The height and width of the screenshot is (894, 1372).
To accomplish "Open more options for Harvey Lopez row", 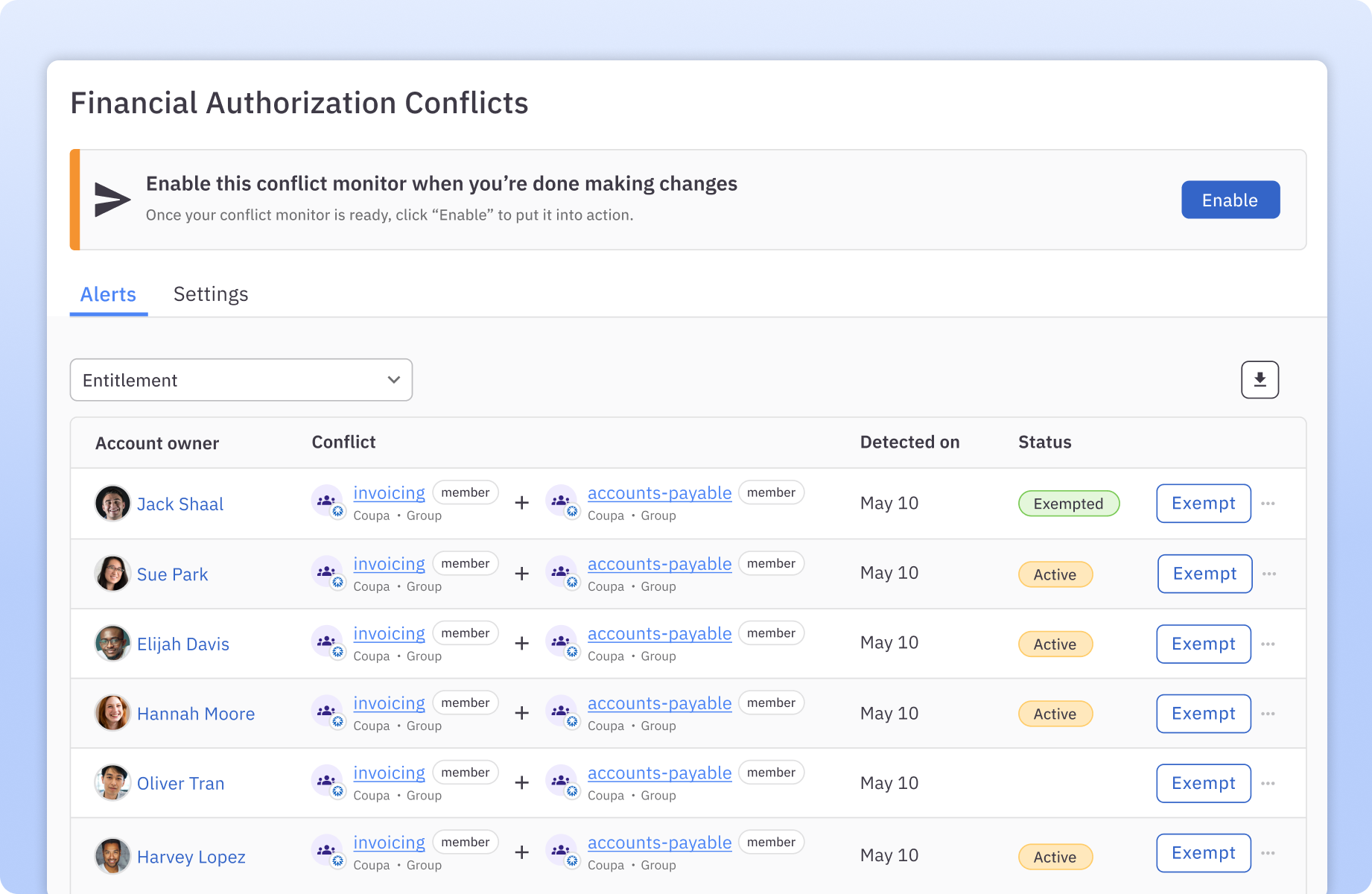I will [1268, 853].
